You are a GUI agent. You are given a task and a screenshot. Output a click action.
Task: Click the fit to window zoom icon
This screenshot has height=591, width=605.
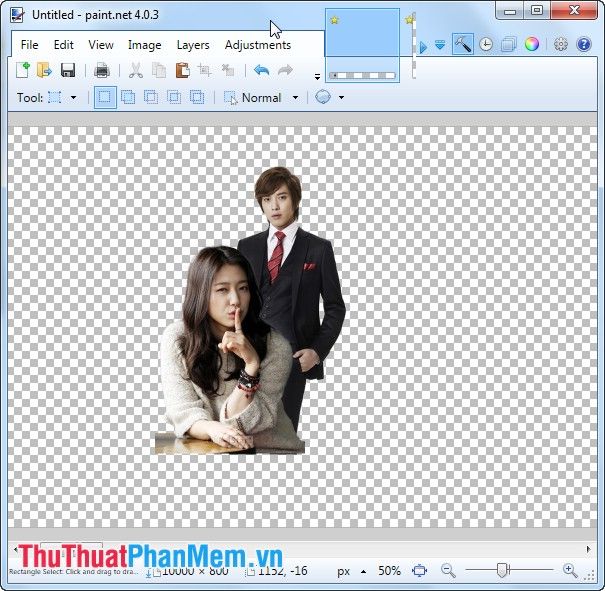tap(419, 570)
